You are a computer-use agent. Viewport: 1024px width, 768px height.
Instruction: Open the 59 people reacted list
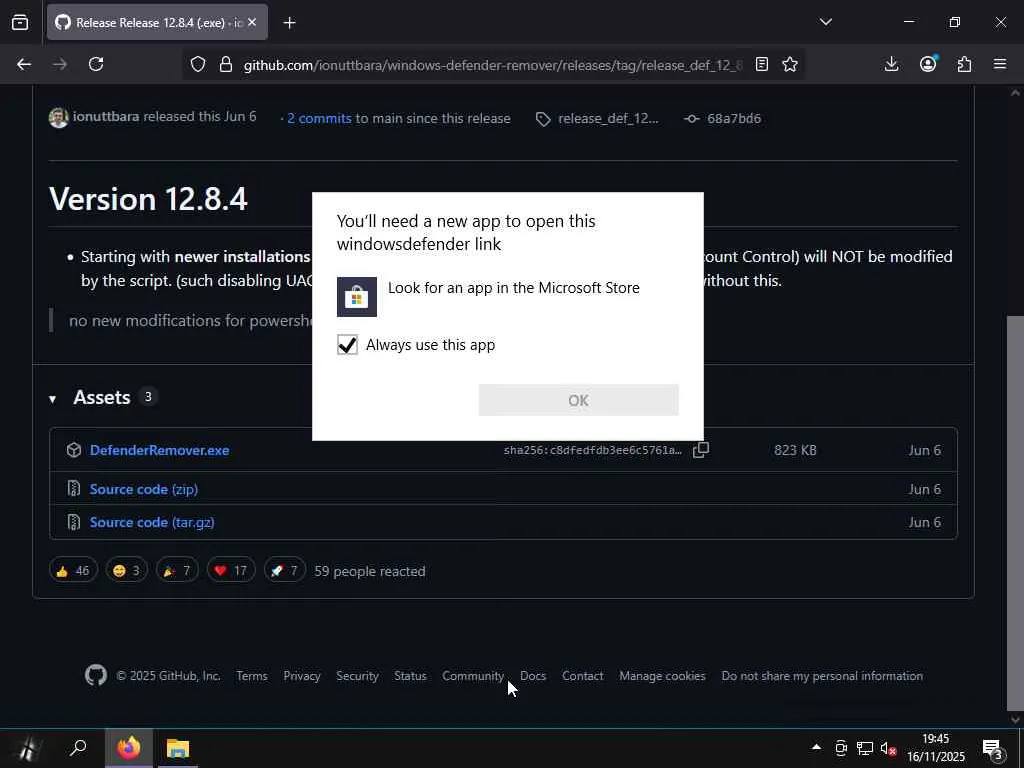[370, 571]
